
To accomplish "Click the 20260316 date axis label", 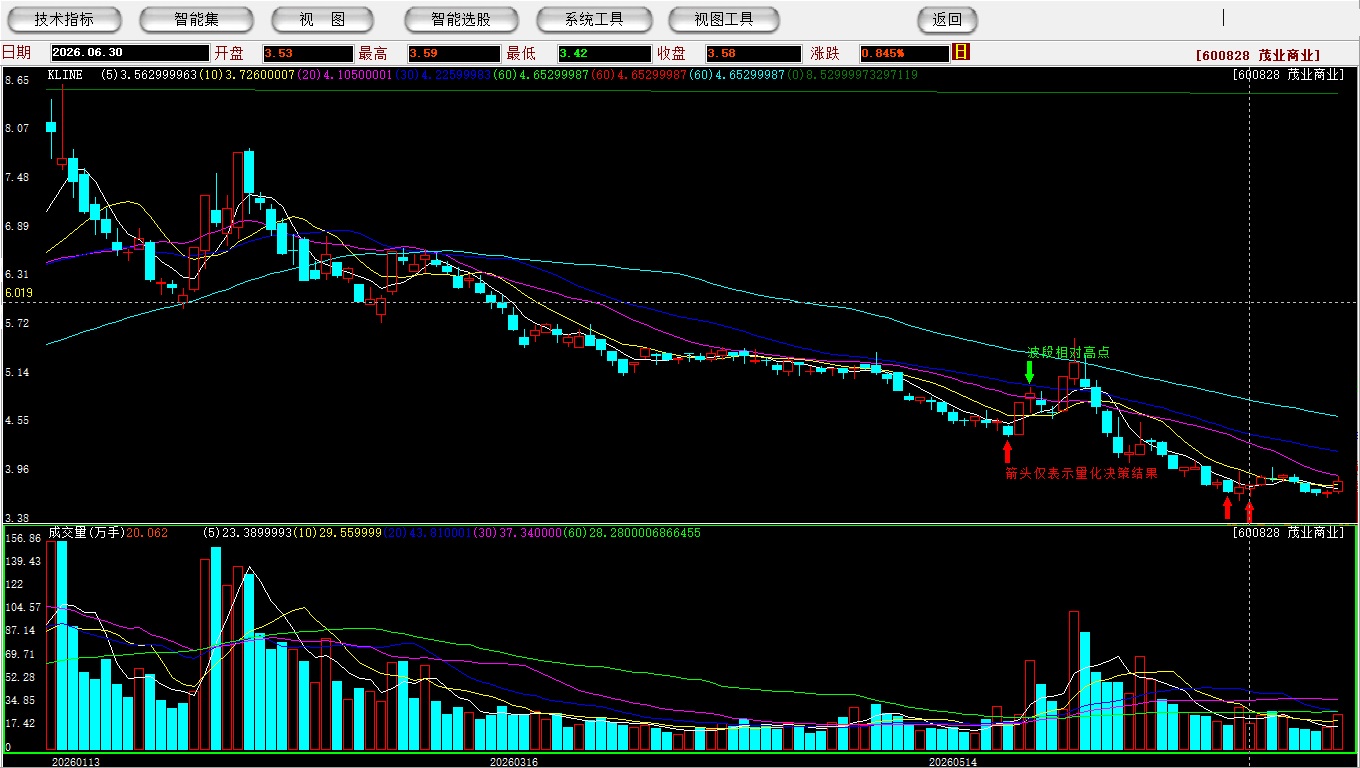I will click(x=513, y=762).
